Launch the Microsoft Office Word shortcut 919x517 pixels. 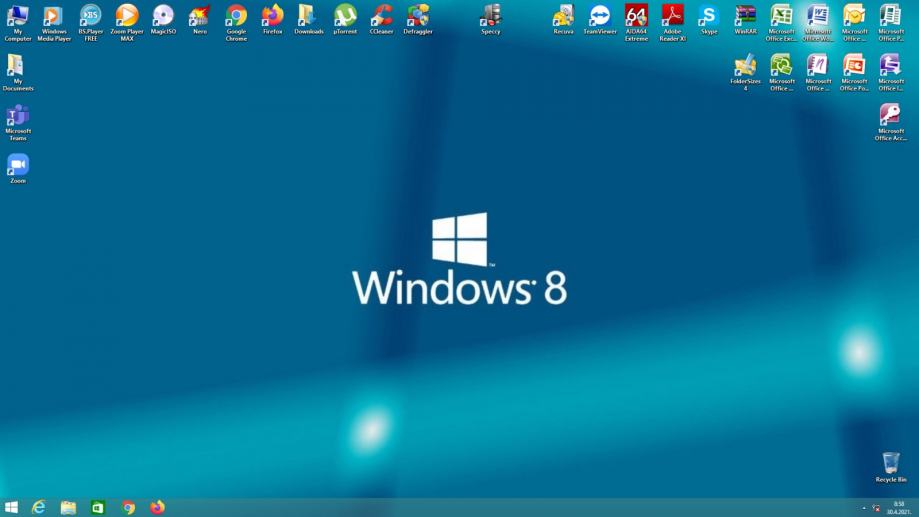click(x=818, y=23)
